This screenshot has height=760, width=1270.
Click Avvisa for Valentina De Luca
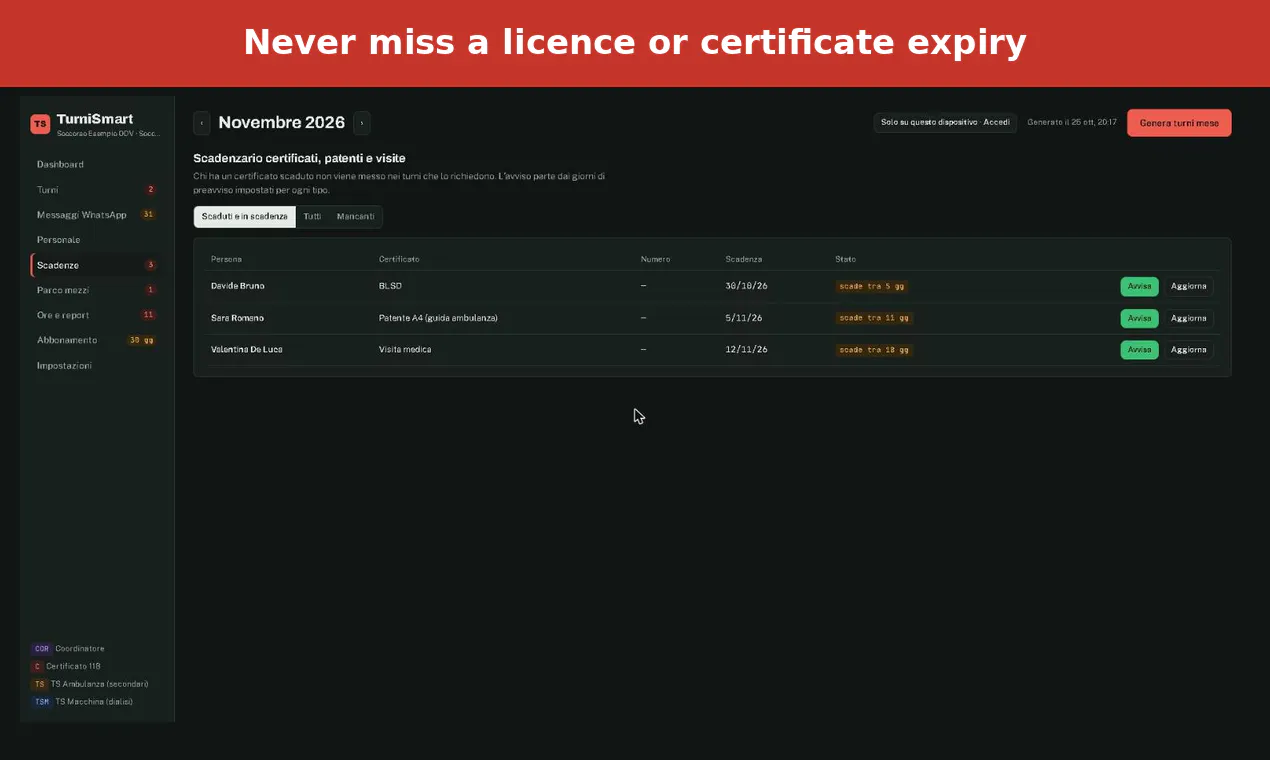coord(1139,350)
